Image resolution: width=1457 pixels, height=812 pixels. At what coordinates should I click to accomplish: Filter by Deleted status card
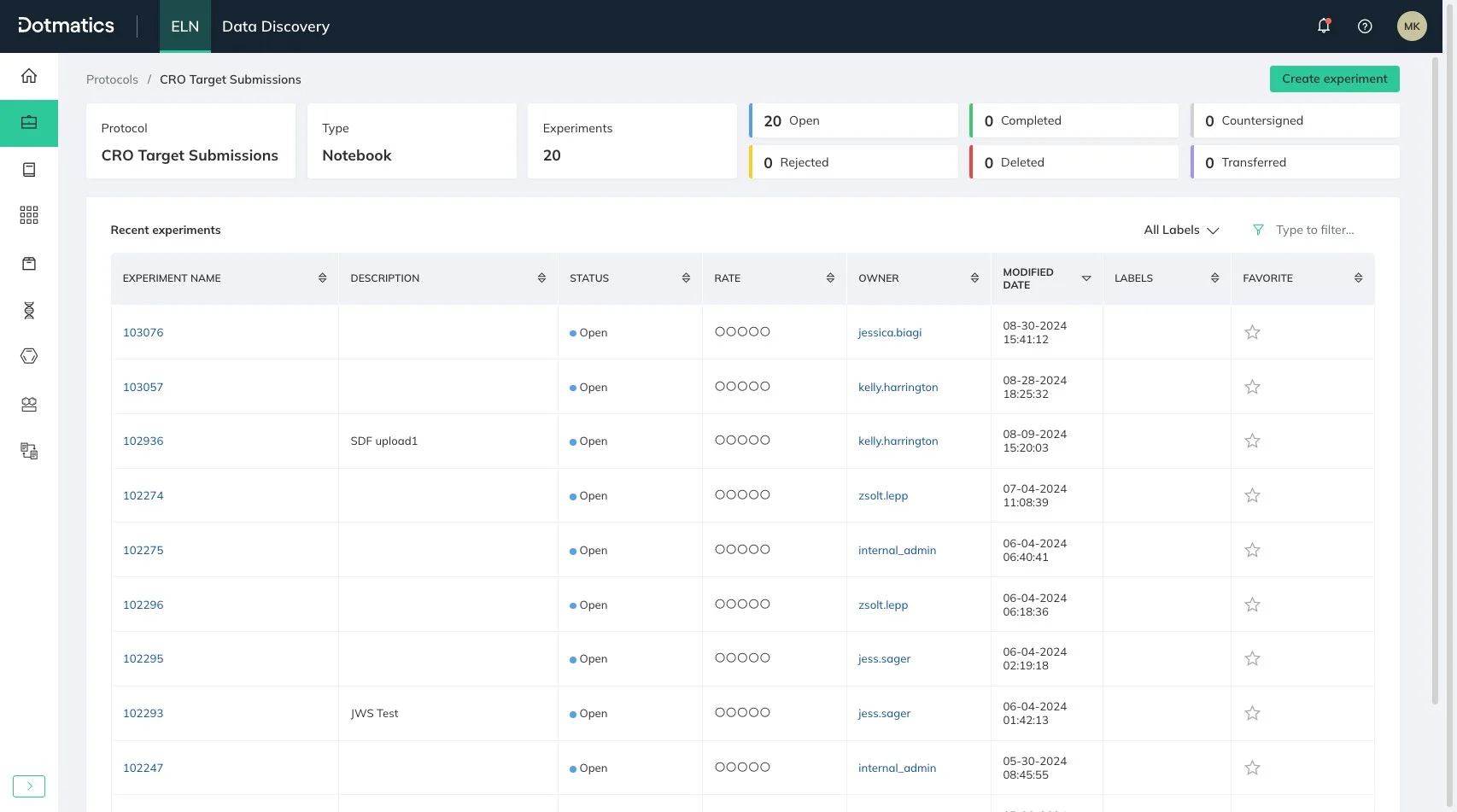[x=1074, y=162]
